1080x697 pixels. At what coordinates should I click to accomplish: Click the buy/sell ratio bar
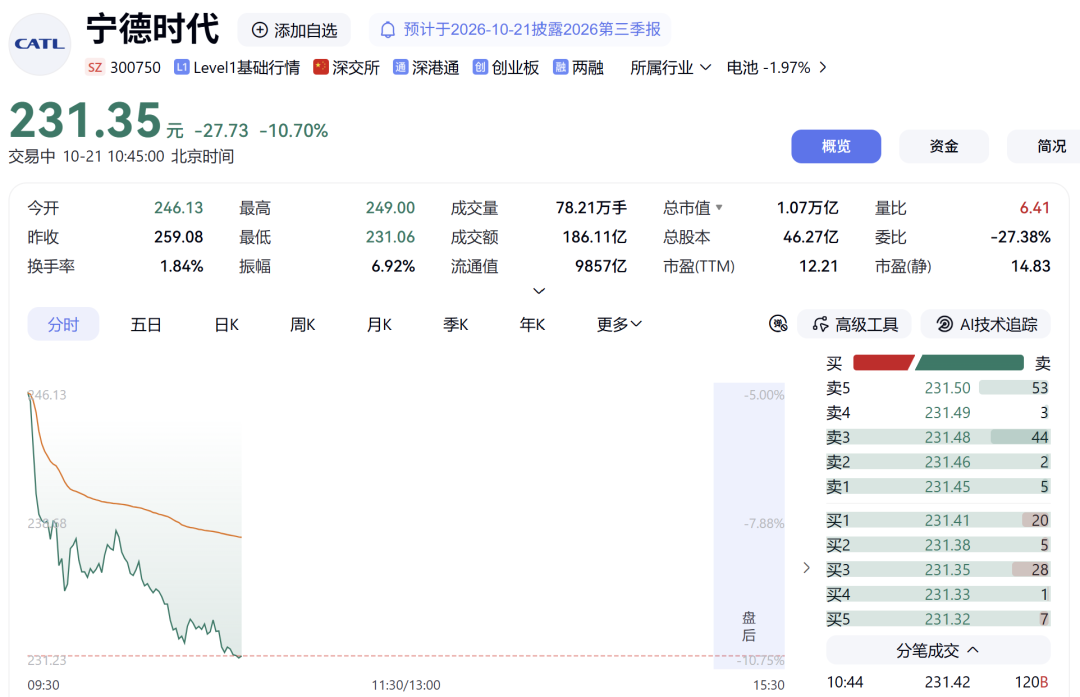tap(938, 362)
